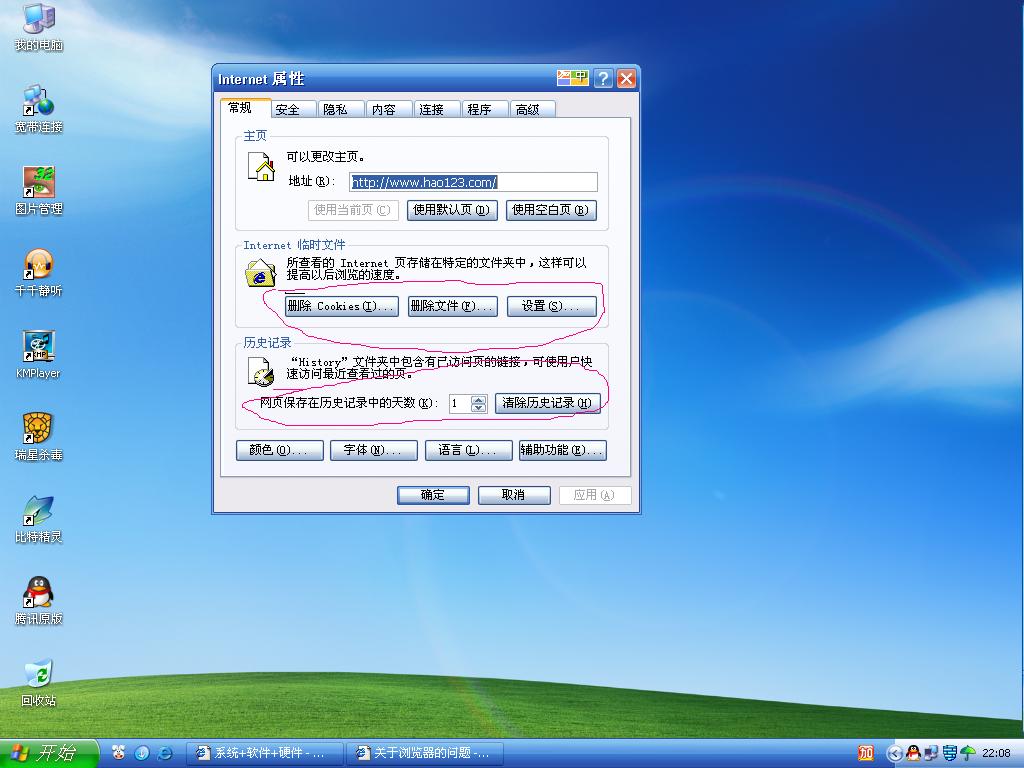Switch to the 高级 tab
1024x768 pixels.
point(528,110)
